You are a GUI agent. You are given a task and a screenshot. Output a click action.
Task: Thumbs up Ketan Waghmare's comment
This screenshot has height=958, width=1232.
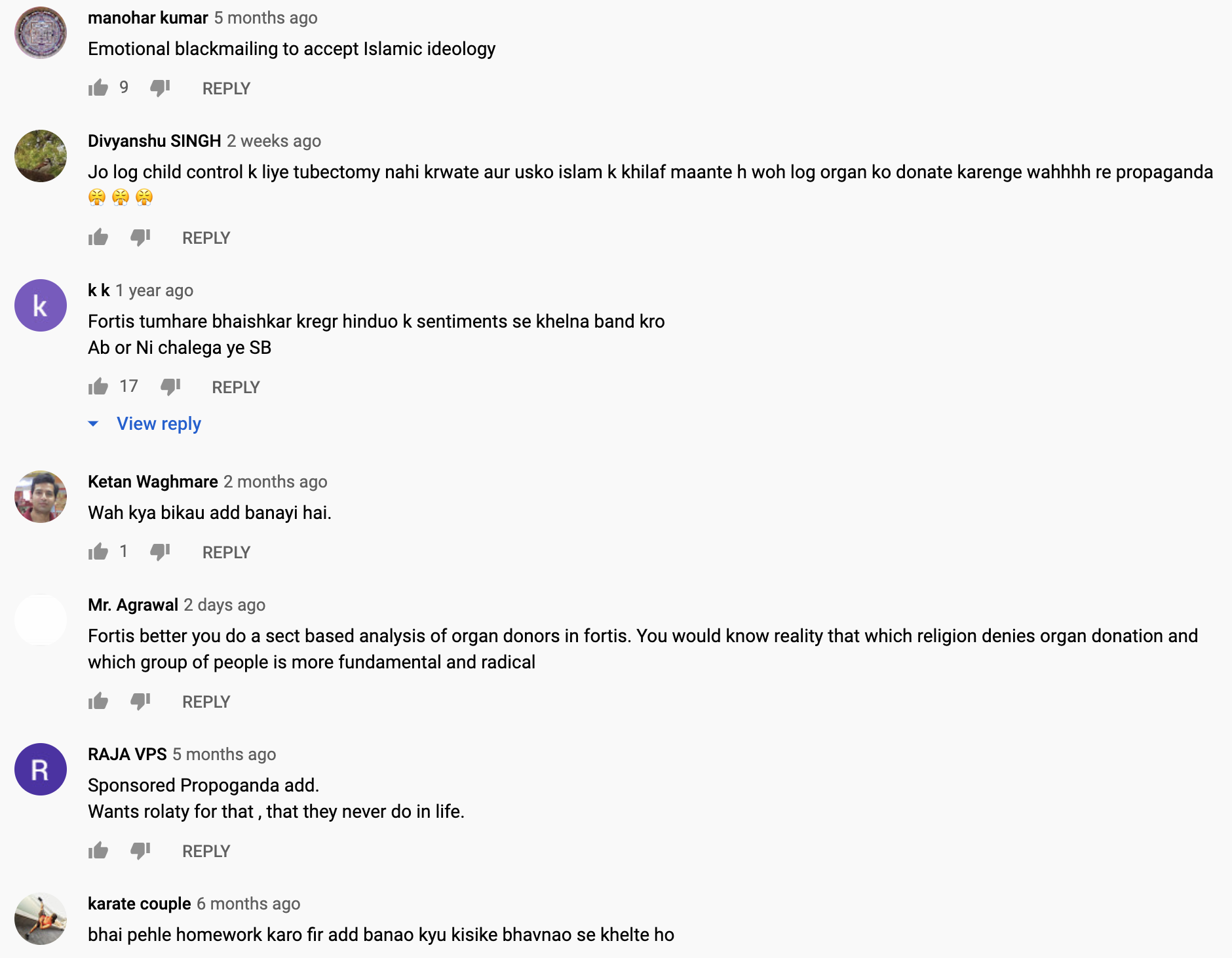tap(98, 552)
